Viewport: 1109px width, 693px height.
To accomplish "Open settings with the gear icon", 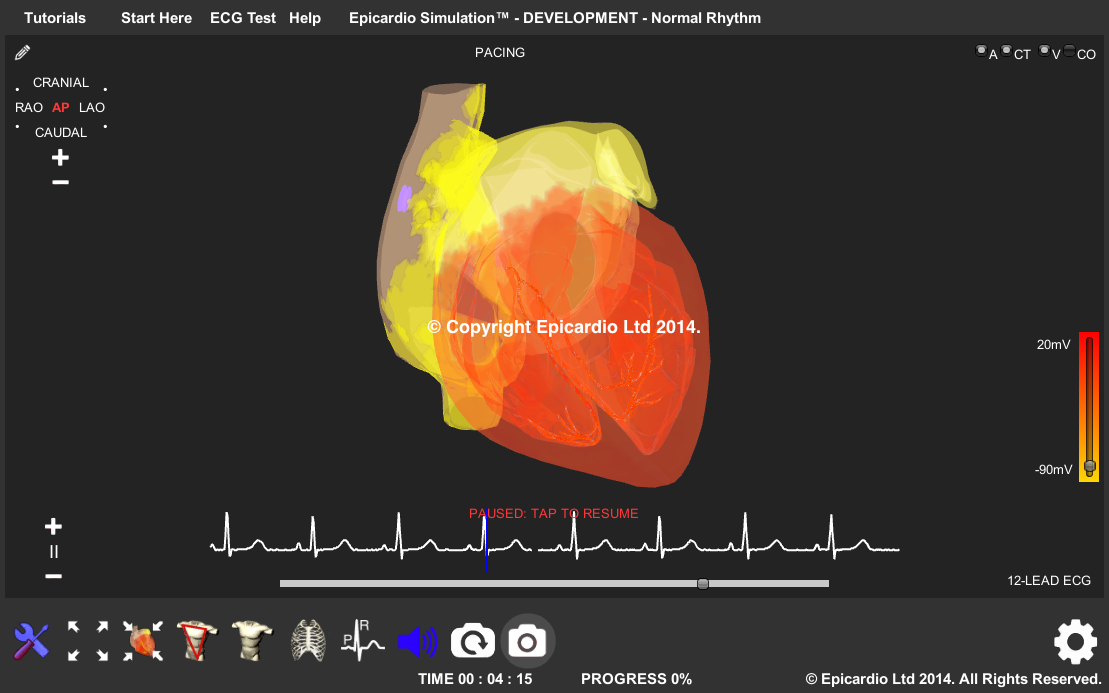I will [1075, 642].
